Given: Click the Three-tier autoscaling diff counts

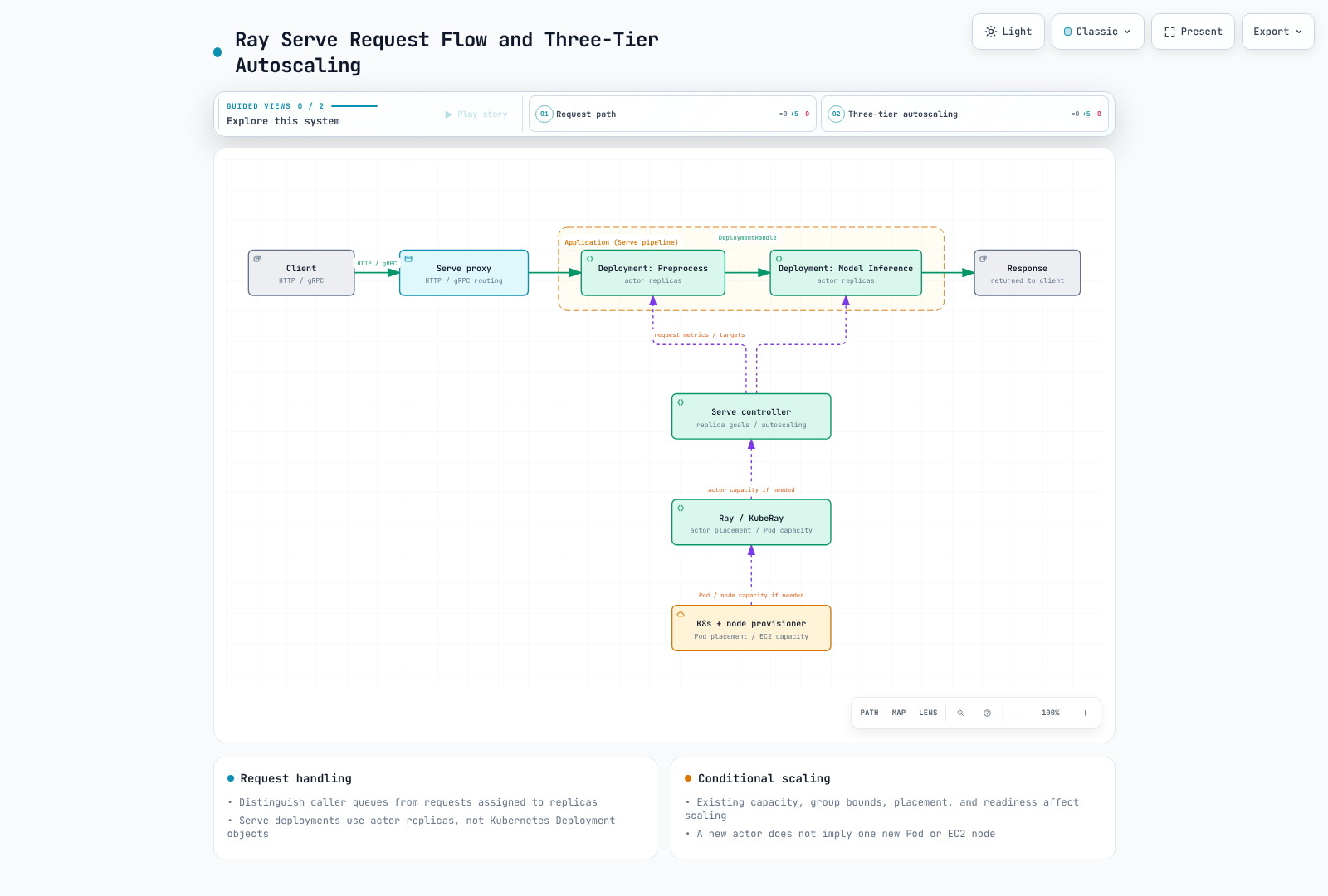Looking at the screenshot, I should (x=1086, y=114).
